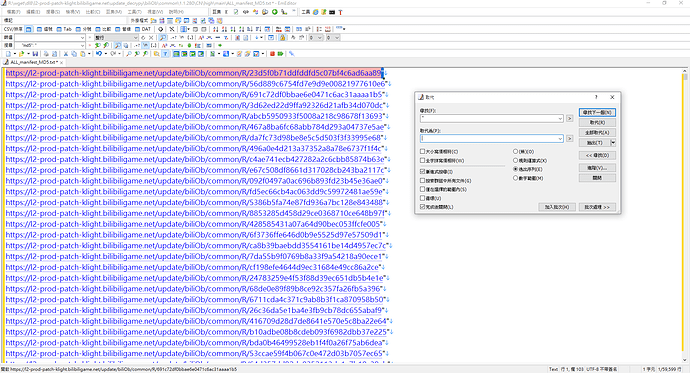Enable the match case (C) checkbox
The image size is (690, 373).
(422, 151)
